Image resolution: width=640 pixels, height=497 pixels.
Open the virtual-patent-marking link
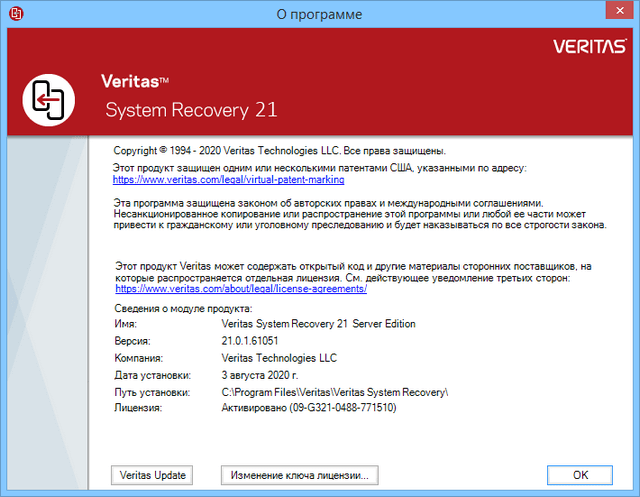tap(228, 180)
